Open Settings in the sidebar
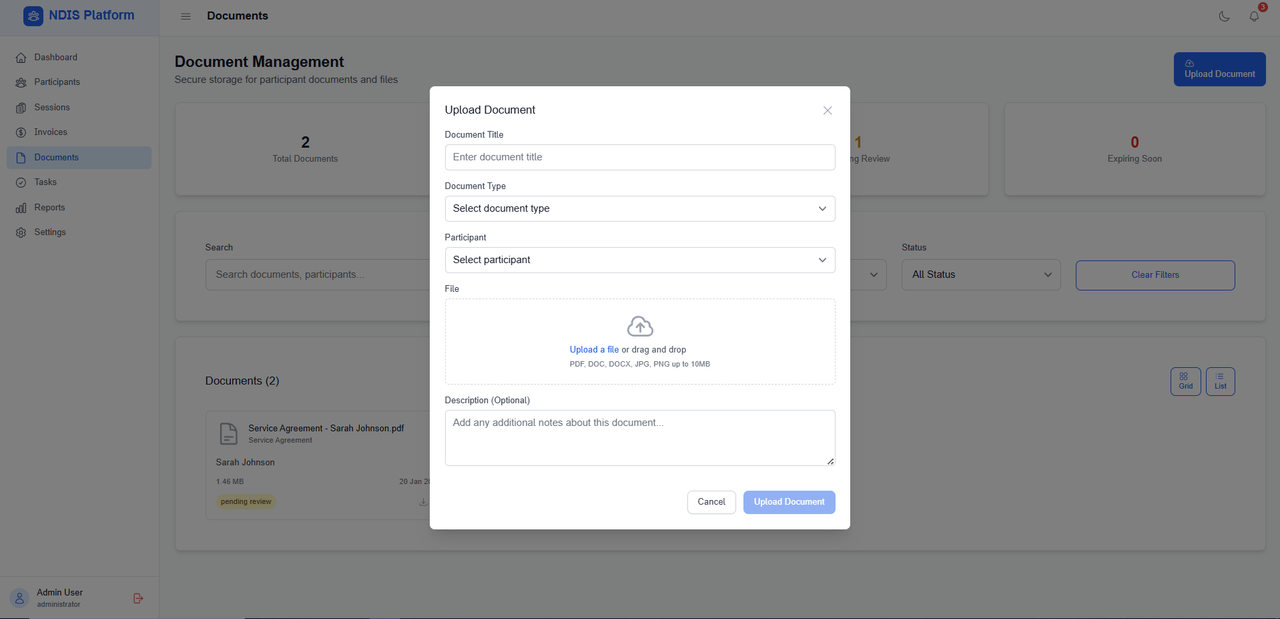 [x=79, y=232]
